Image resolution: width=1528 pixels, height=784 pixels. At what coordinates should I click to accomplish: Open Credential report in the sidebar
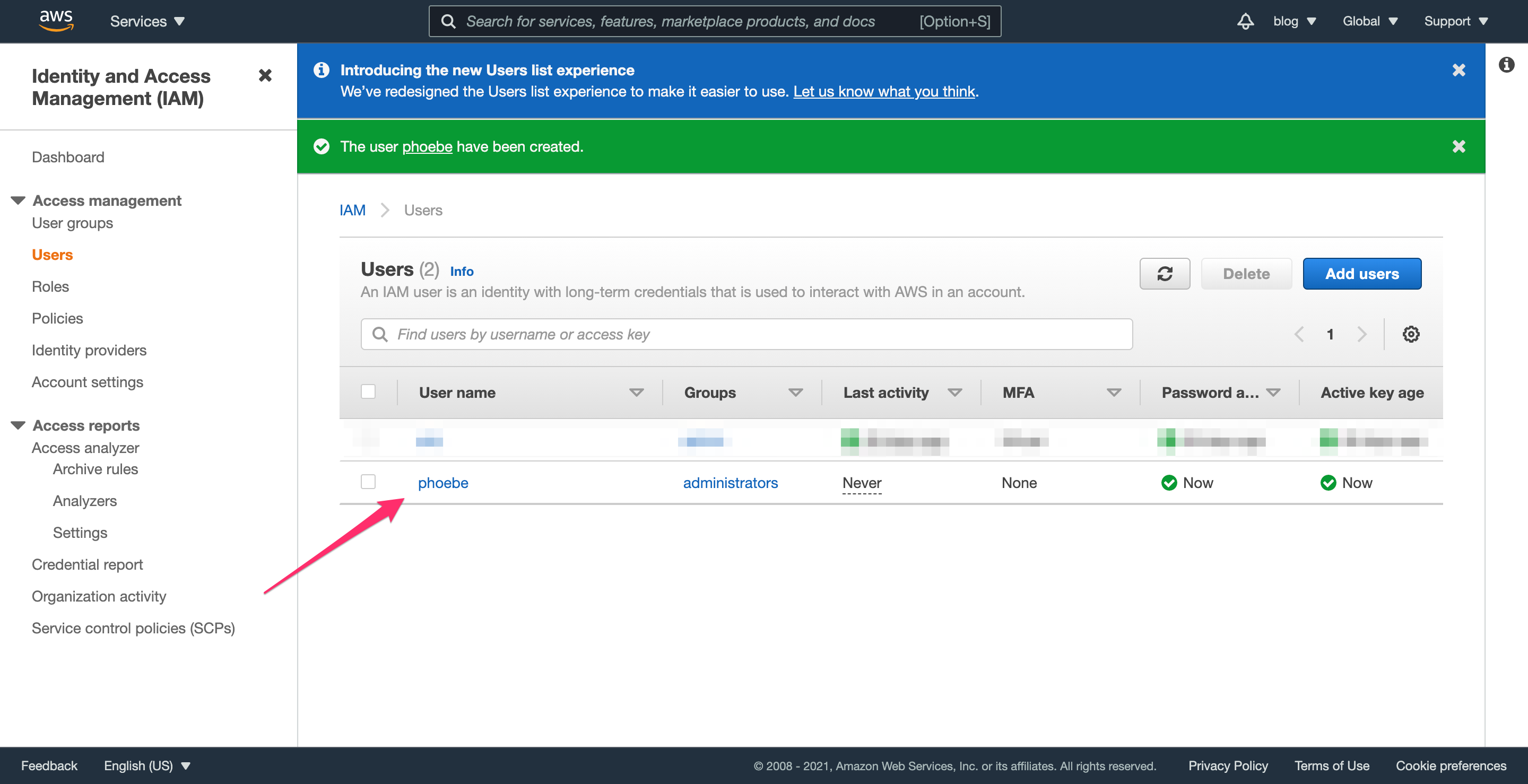coord(87,564)
